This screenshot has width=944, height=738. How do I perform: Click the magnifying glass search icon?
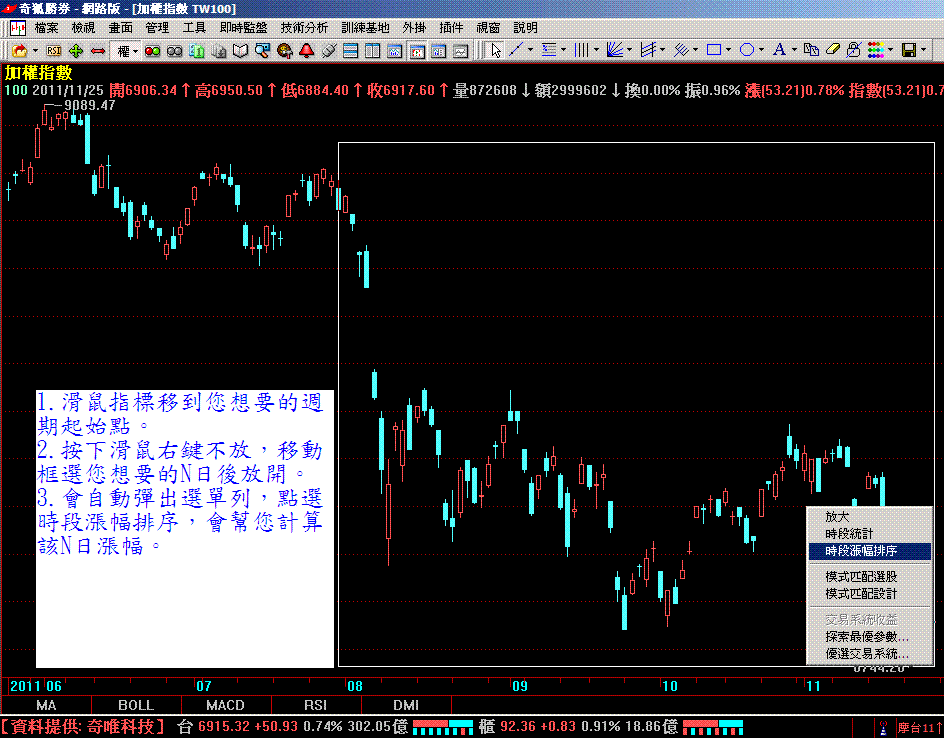[x=262, y=51]
